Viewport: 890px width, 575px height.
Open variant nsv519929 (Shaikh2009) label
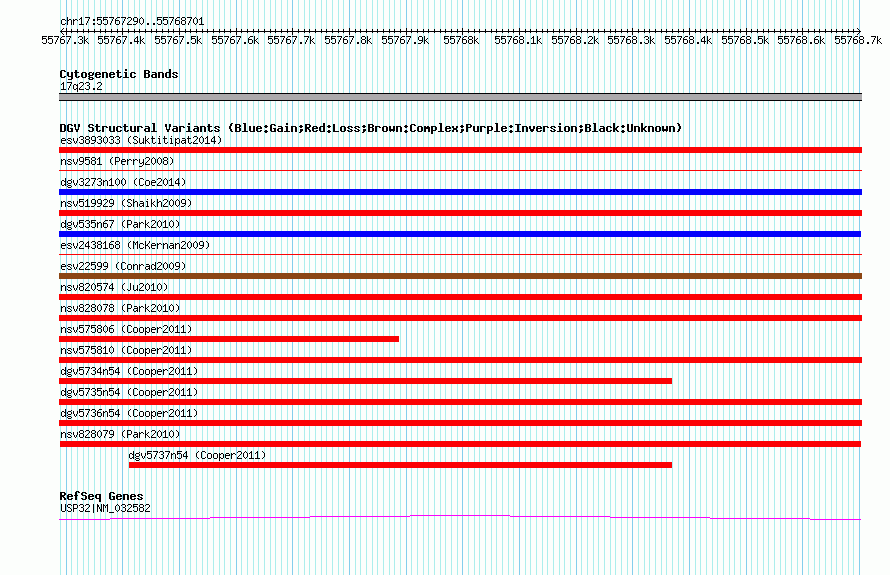(x=126, y=203)
